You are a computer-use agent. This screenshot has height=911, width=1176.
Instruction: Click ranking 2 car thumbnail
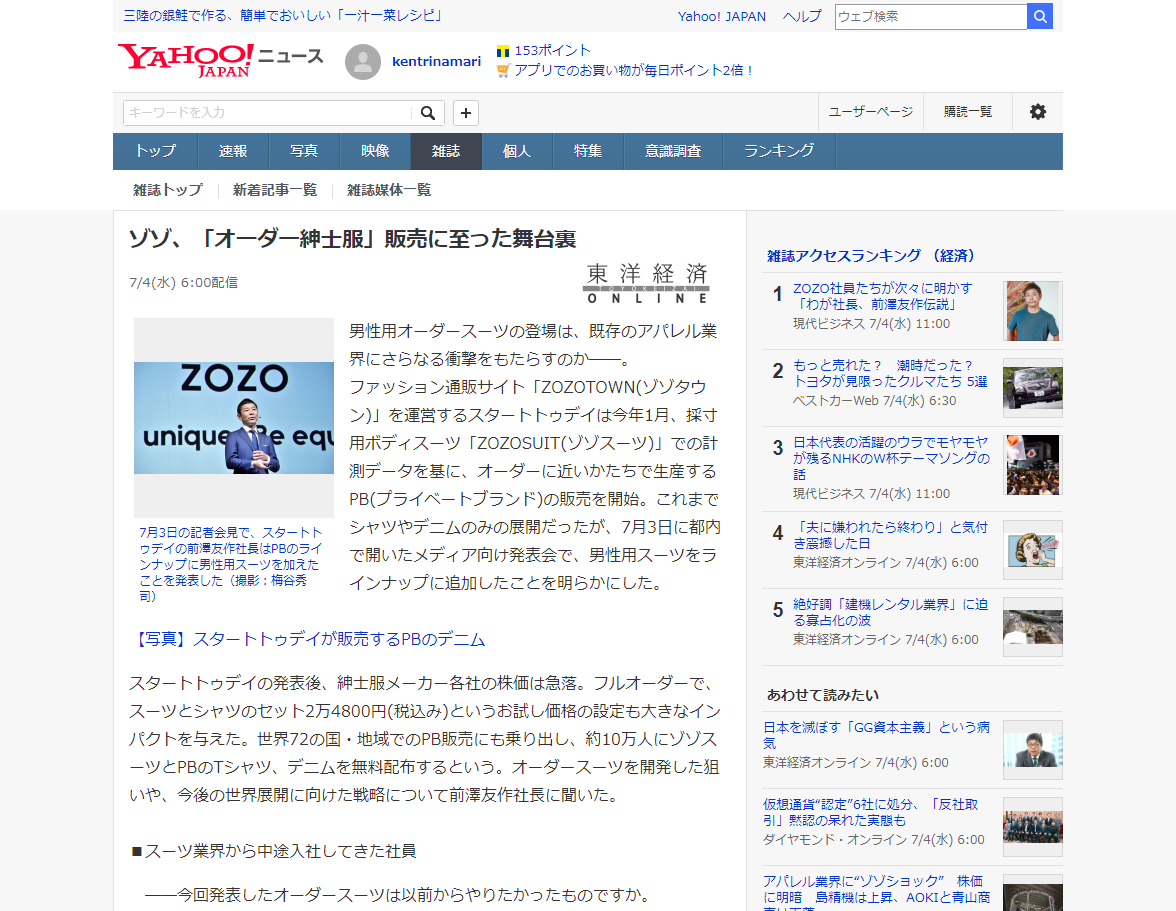[1033, 388]
